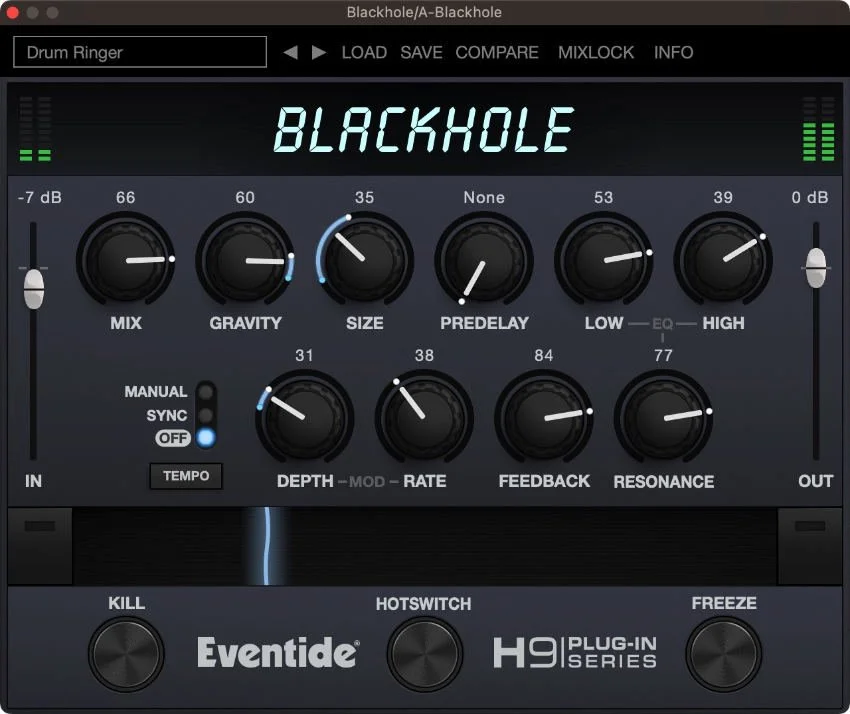850x714 pixels.
Task: Click the IN level fader handle
Action: coord(34,289)
